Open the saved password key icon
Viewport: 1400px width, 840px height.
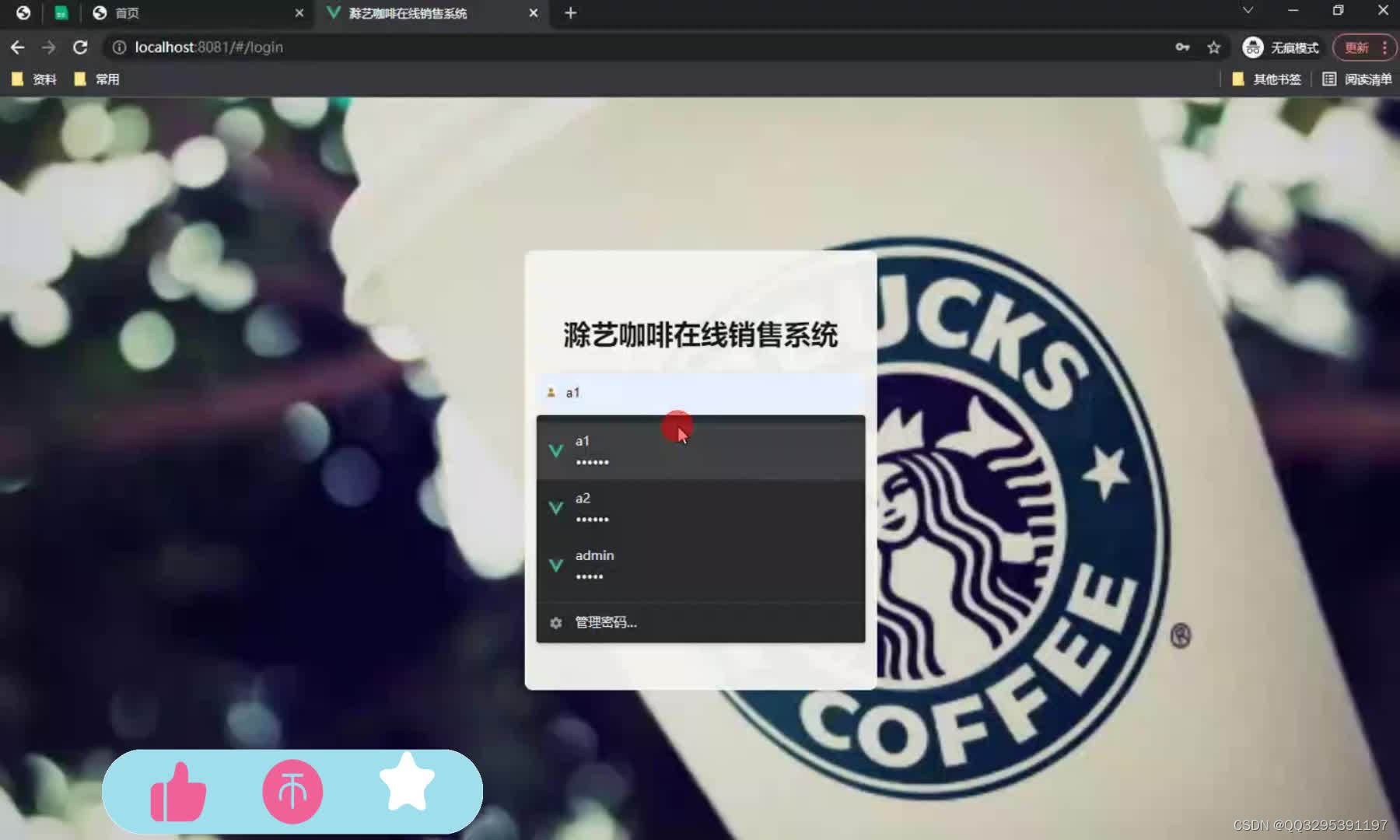[x=1182, y=47]
